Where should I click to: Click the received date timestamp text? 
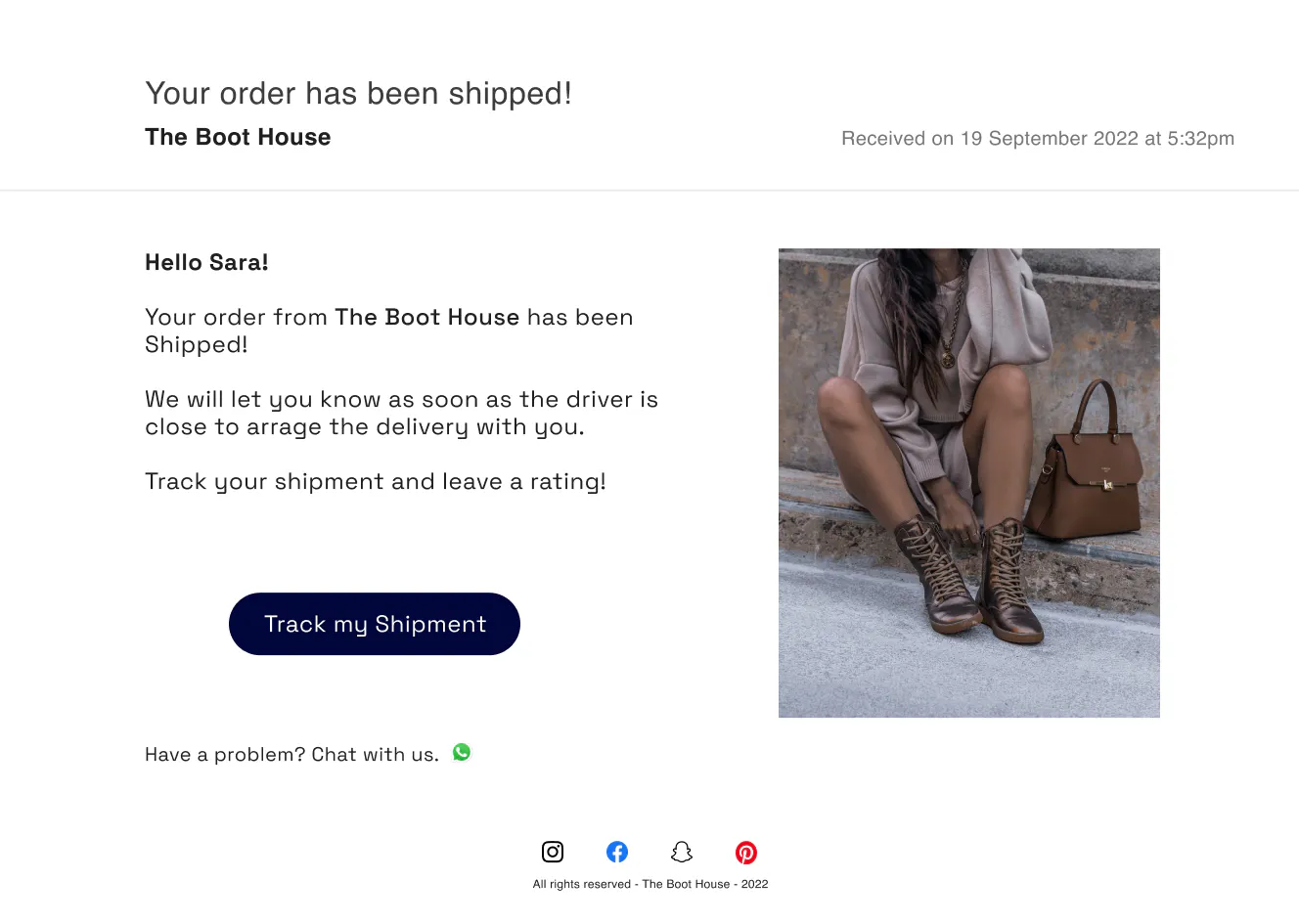(x=1037, y=138)
